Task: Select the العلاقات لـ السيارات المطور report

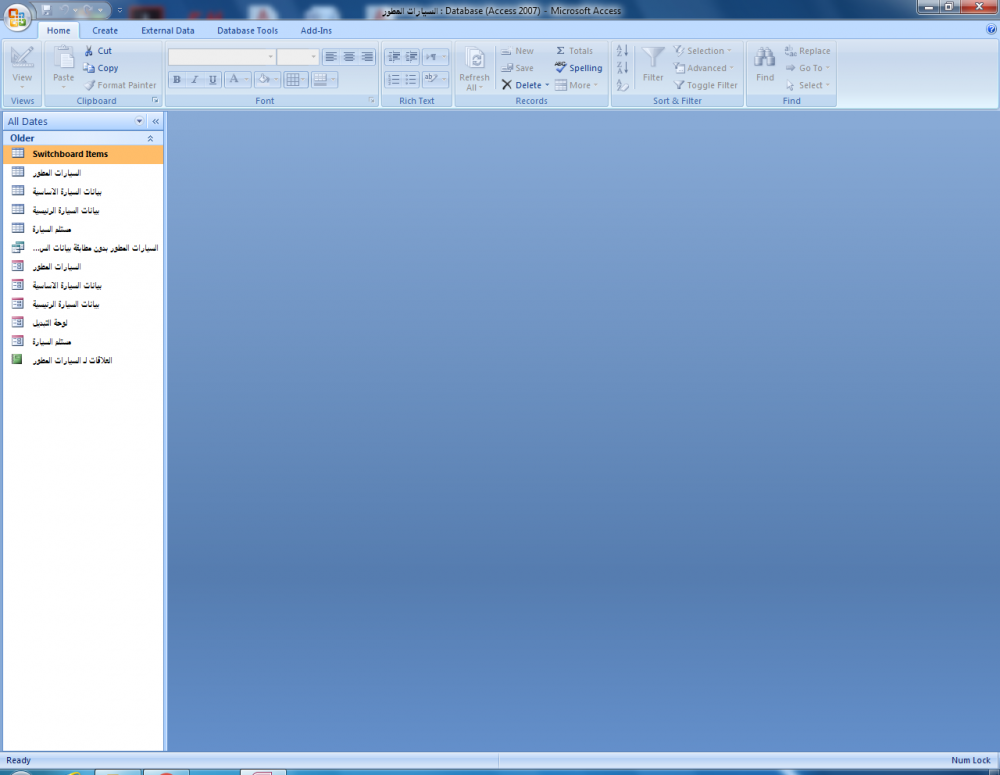Action: click(x=83, y=360)
